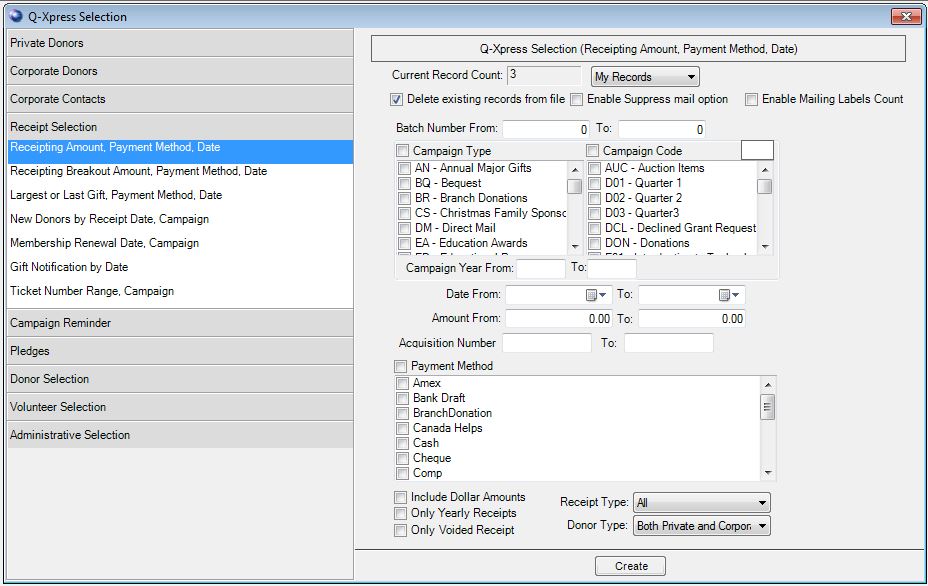Expand the Campaign Reminder section

tap(180, 323)
